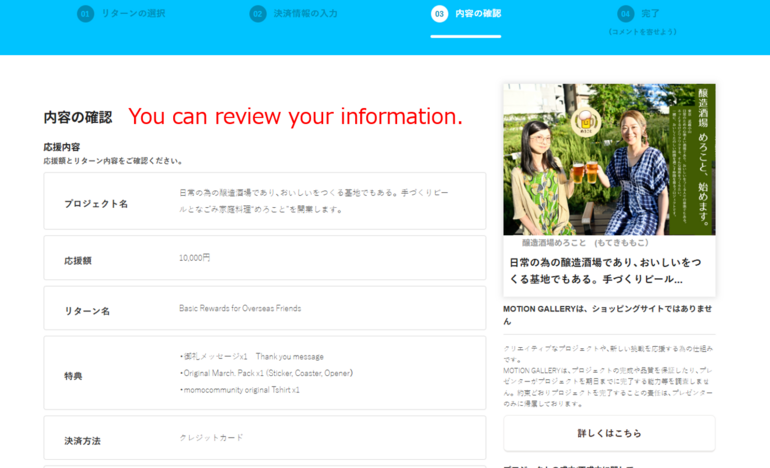Image resolution: width=770 pixels, height=468 pixels.
Task: Click the beer mug logo in project image
Action: coord(586,121)
